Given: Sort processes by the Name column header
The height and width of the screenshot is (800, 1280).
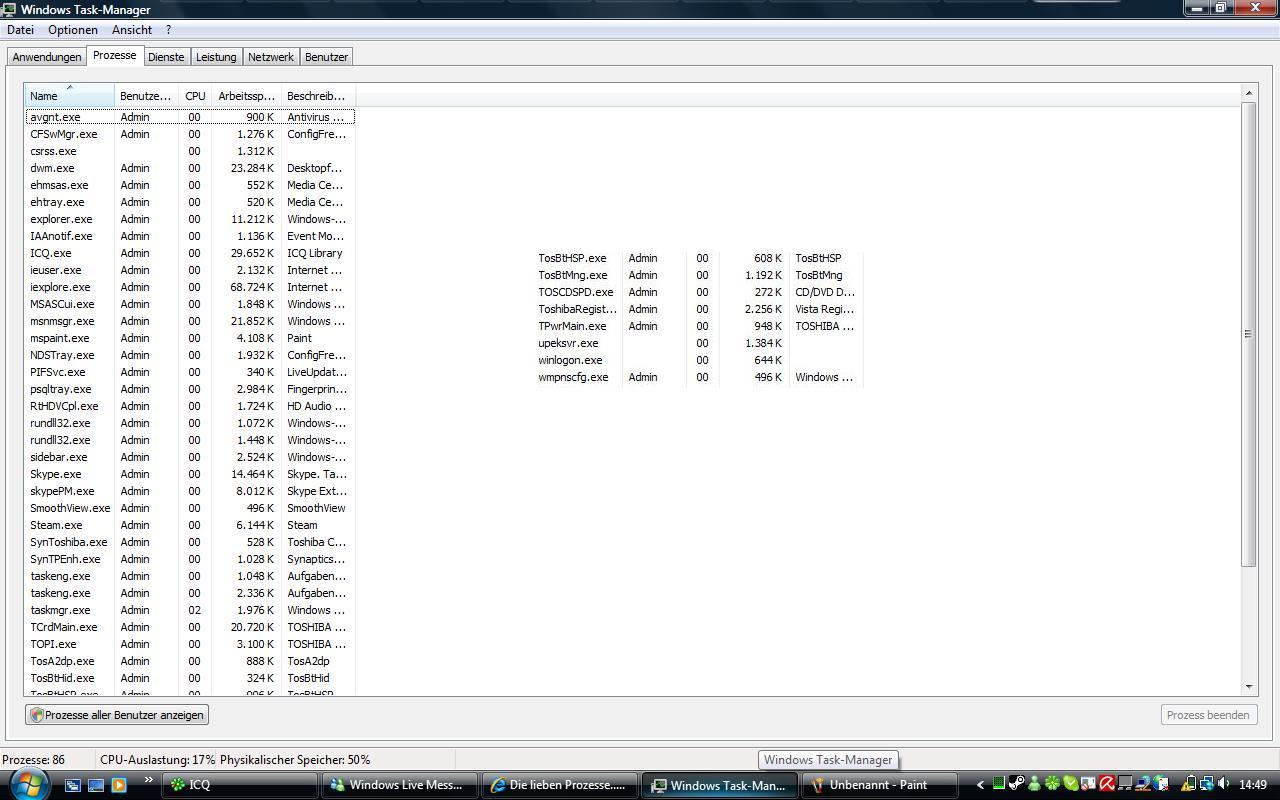Looking at the screenshot, I should click(x=70, y=96).
